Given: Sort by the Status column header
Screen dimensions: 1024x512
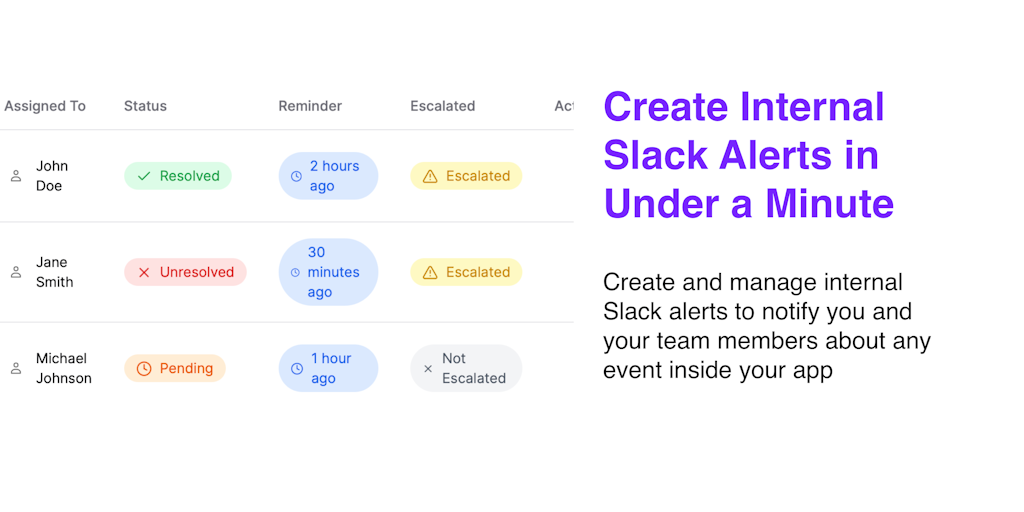Looking at the screenshot, I should coord(145,106).
